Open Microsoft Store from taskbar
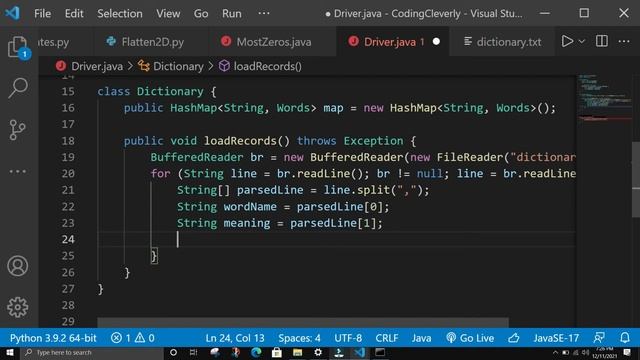640x360 pixels. point(277,353)
